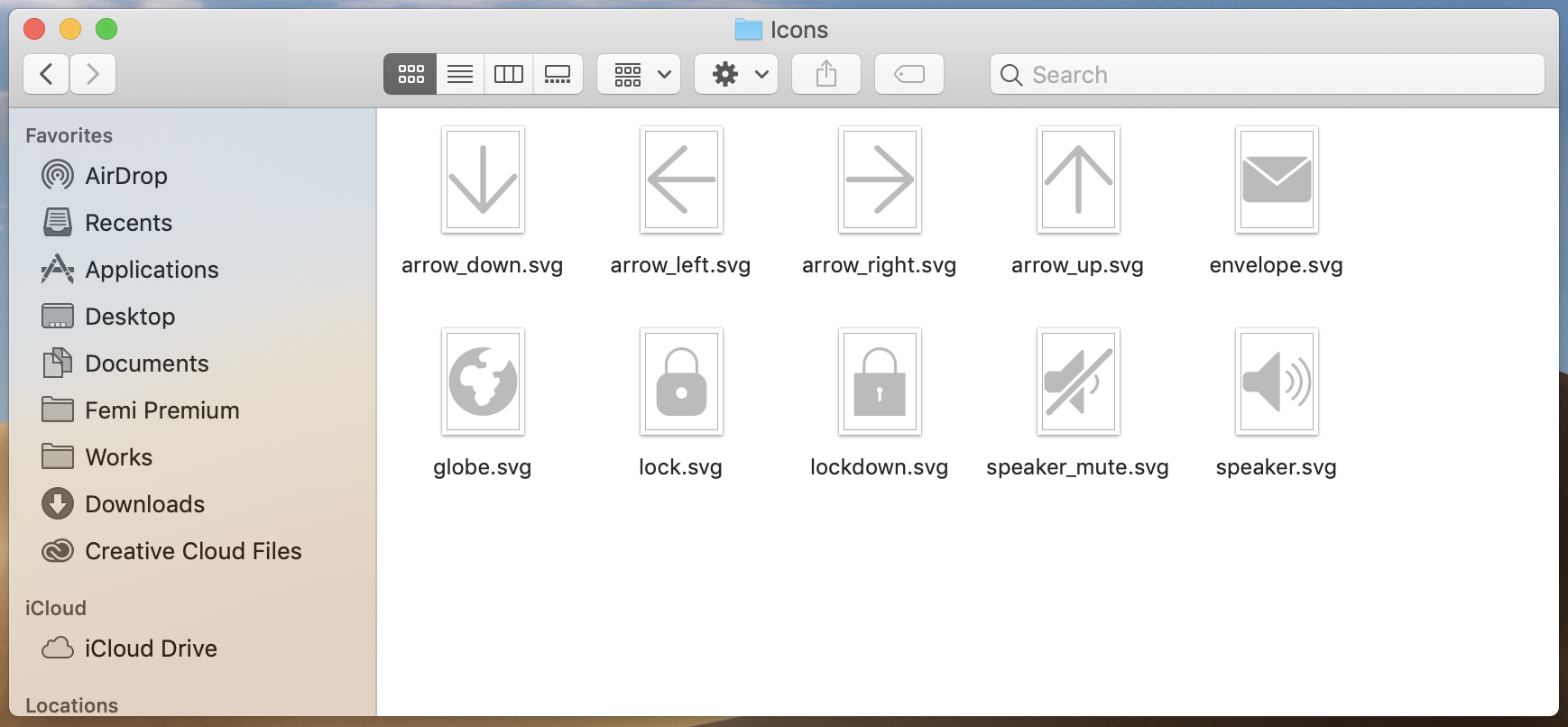1568x727 pixels.
Task: Open the group items dropdown
Action: (639, 74)
